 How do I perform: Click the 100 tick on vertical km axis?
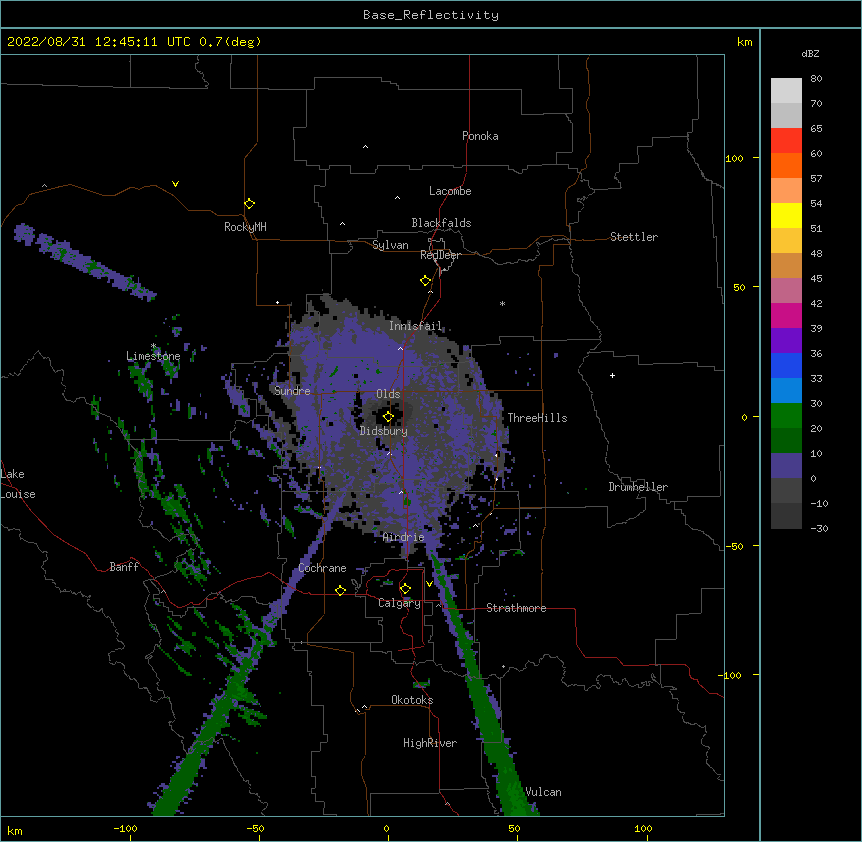click(734, 158)
